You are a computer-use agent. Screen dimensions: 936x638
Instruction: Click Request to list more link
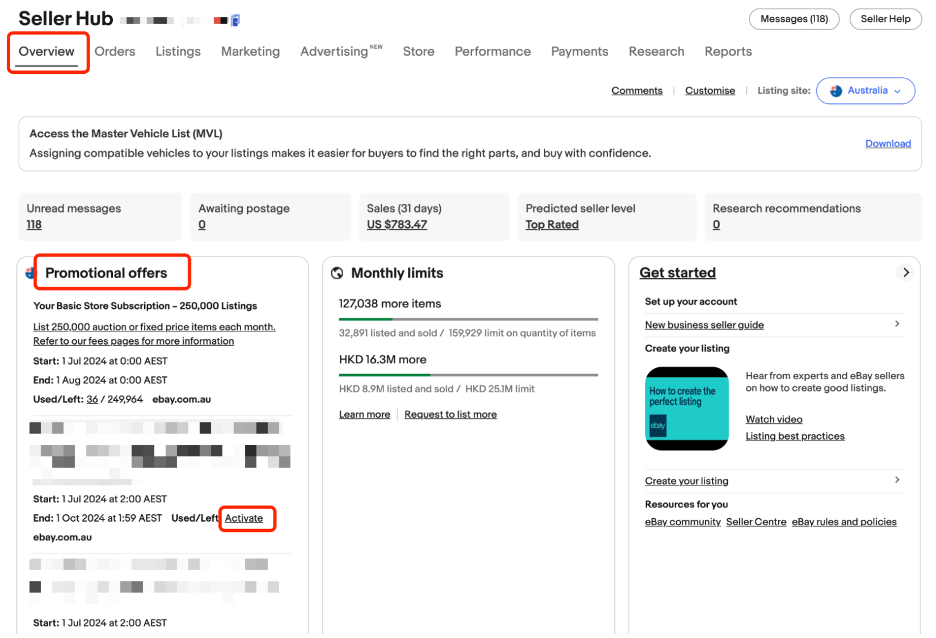450,414
